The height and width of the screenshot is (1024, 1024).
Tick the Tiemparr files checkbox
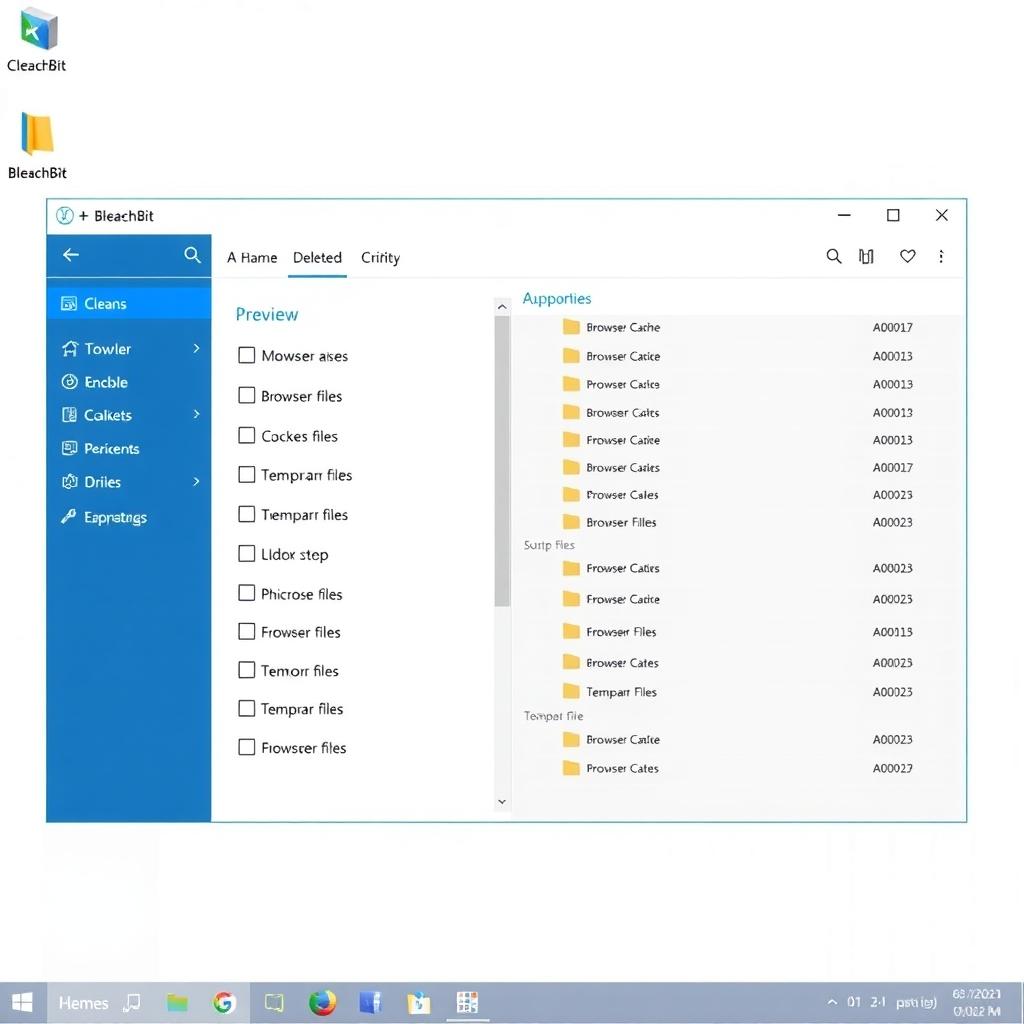[x=246, y=514]
